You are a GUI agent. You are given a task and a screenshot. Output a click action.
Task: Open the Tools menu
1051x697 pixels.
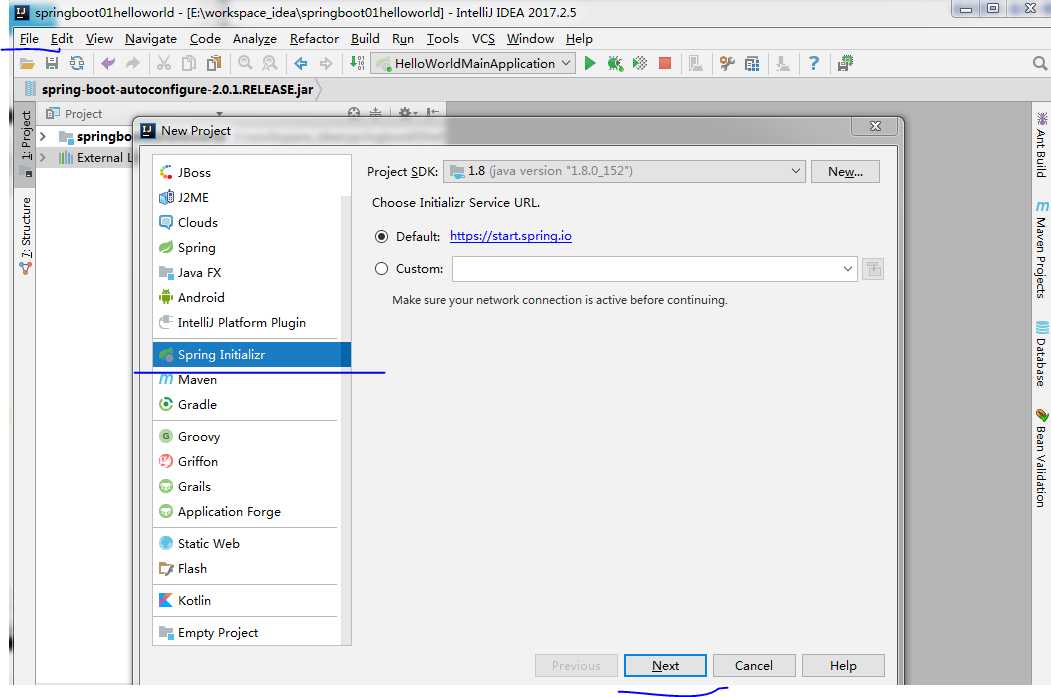click(x=443, y=39)
